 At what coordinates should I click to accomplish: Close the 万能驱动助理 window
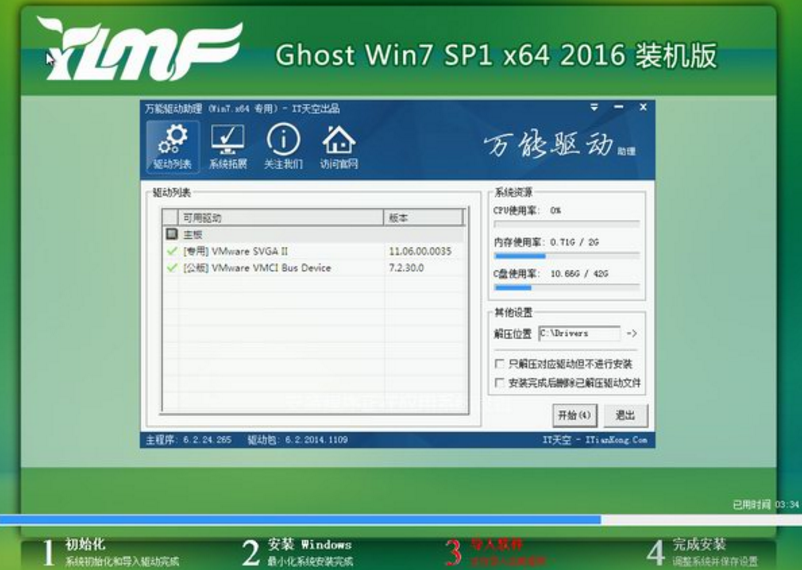[643, 107]
